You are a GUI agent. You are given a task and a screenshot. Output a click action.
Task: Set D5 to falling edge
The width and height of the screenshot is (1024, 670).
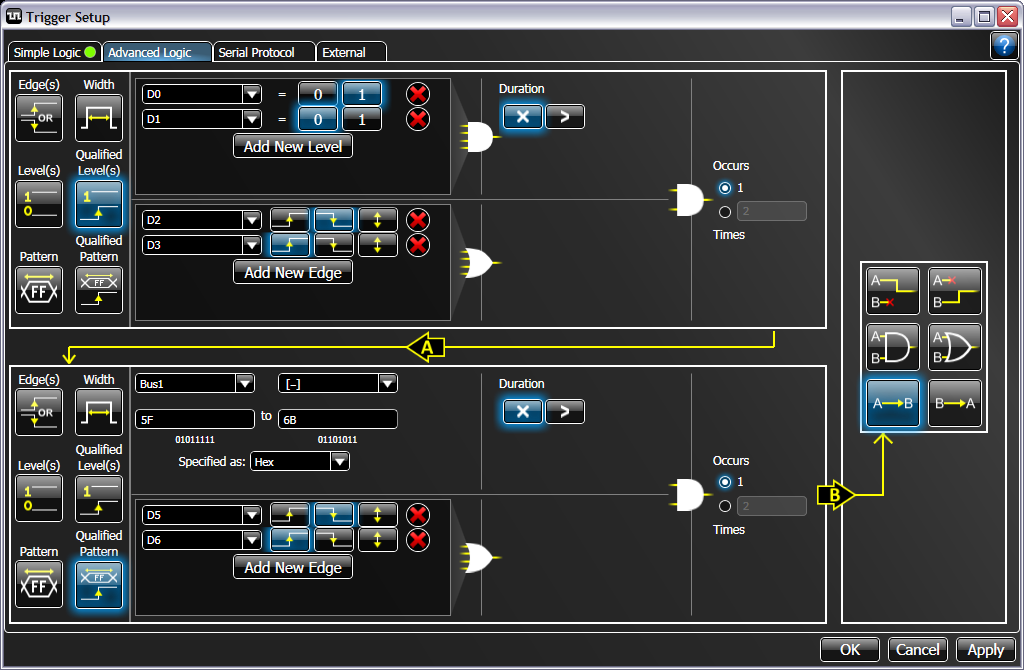pyautogui.click(x=334, y=515)
